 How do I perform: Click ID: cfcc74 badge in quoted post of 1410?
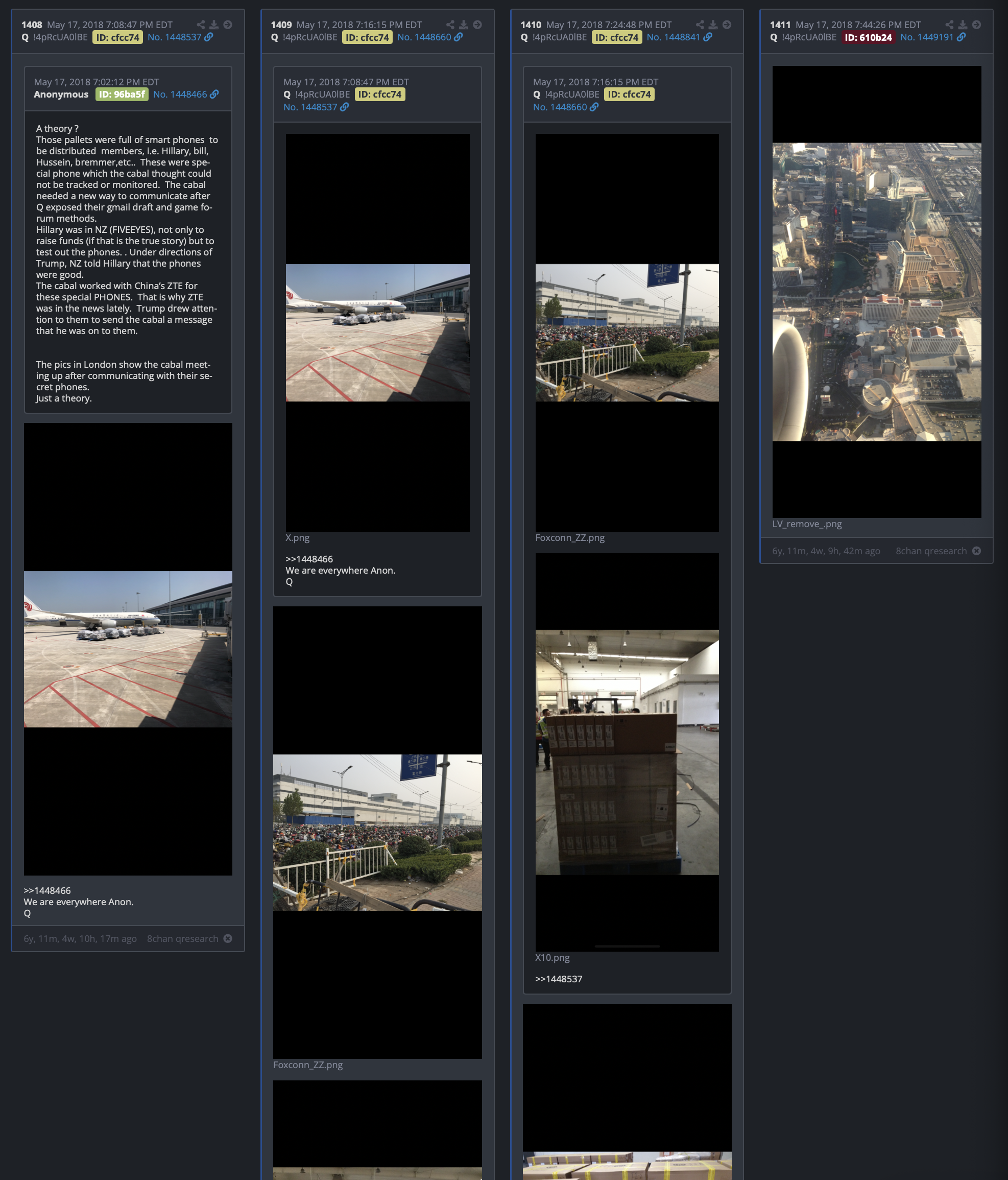pos(630,95)
